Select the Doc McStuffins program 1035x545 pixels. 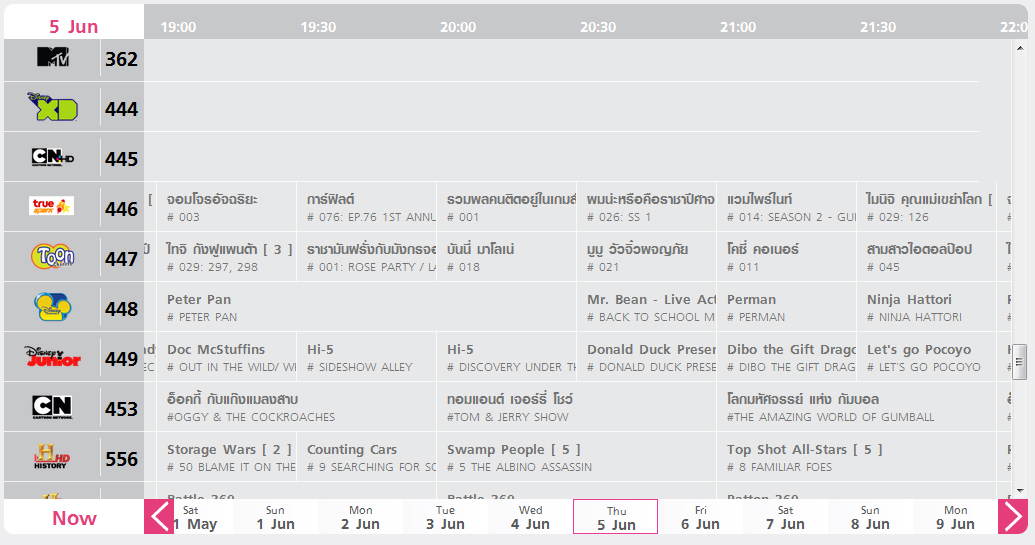coord(226,358)
